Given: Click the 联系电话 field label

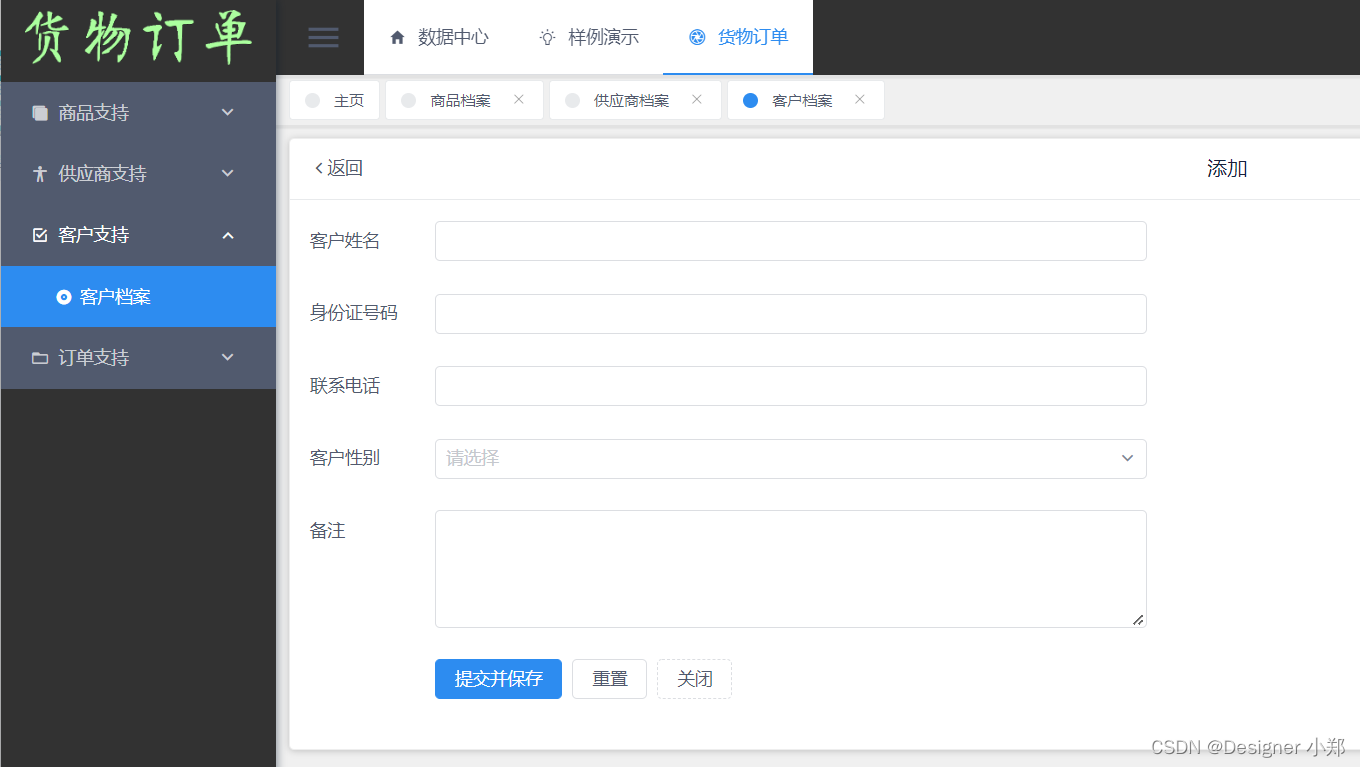Looking at the screenshot, I should click(x=345, y=386).
